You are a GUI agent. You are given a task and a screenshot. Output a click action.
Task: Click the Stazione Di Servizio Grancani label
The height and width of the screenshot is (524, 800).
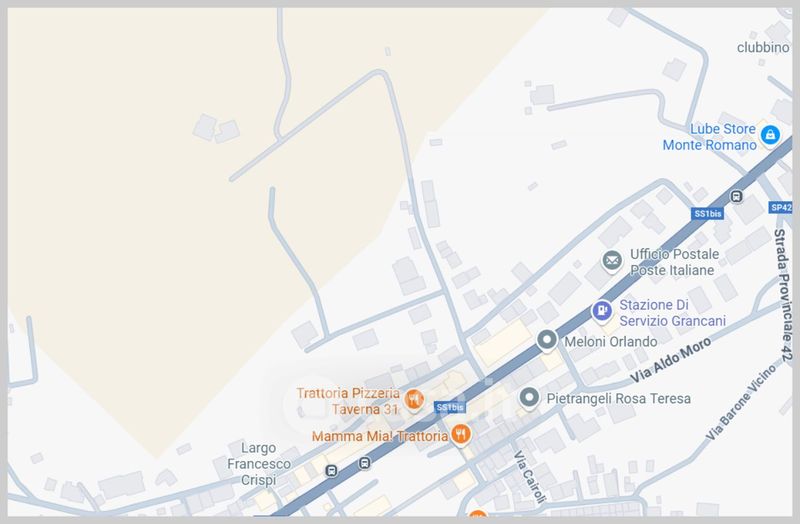pyautogui.click(x=672, y=313)
